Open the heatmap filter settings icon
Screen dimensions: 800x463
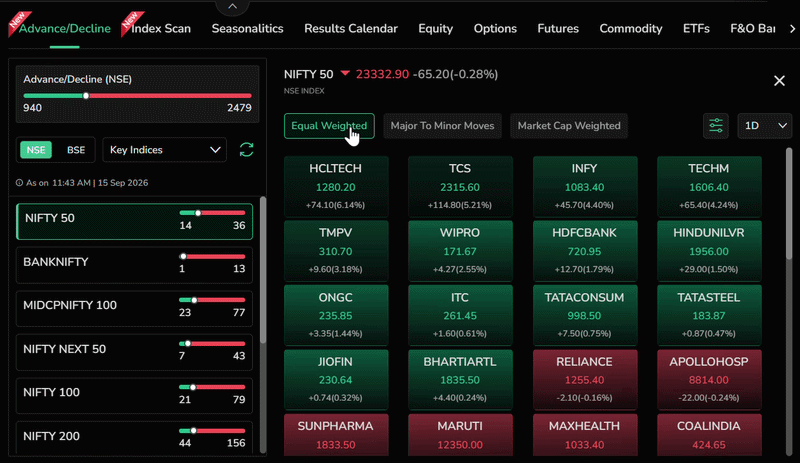(x=716, y=126)
